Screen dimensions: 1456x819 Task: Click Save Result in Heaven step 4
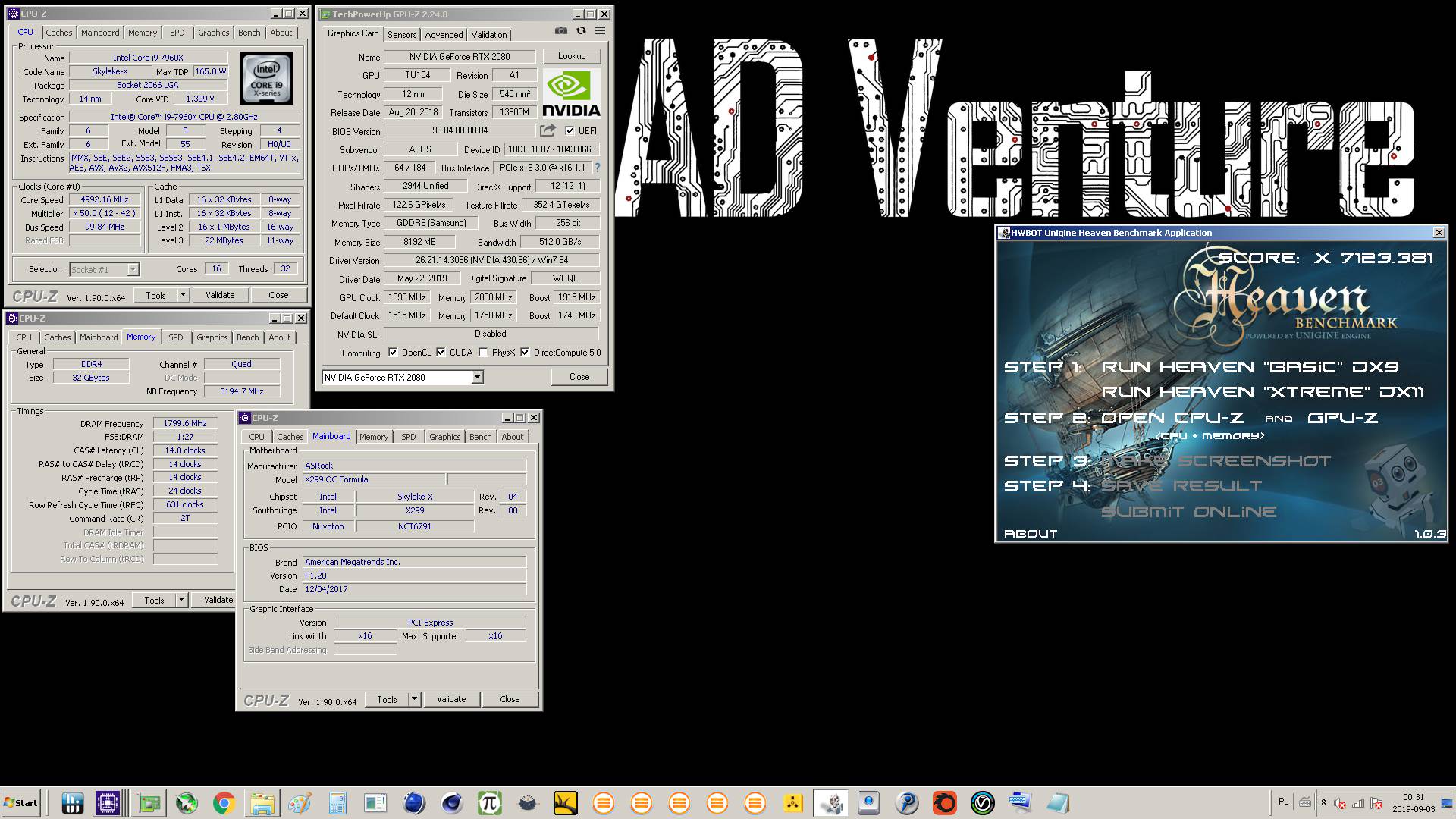click(x=1181, y=486)
